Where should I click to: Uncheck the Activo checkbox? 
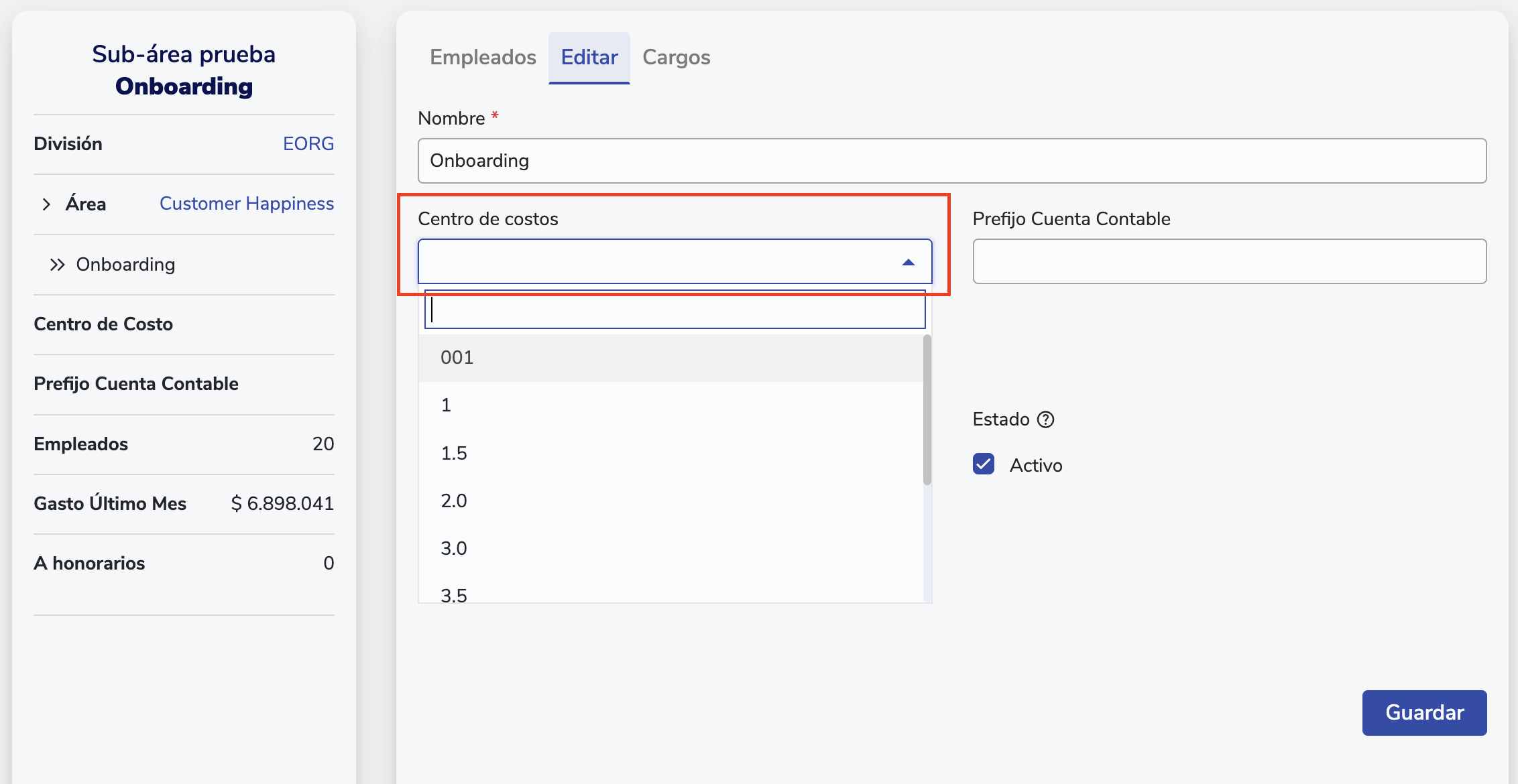(984, 464)
